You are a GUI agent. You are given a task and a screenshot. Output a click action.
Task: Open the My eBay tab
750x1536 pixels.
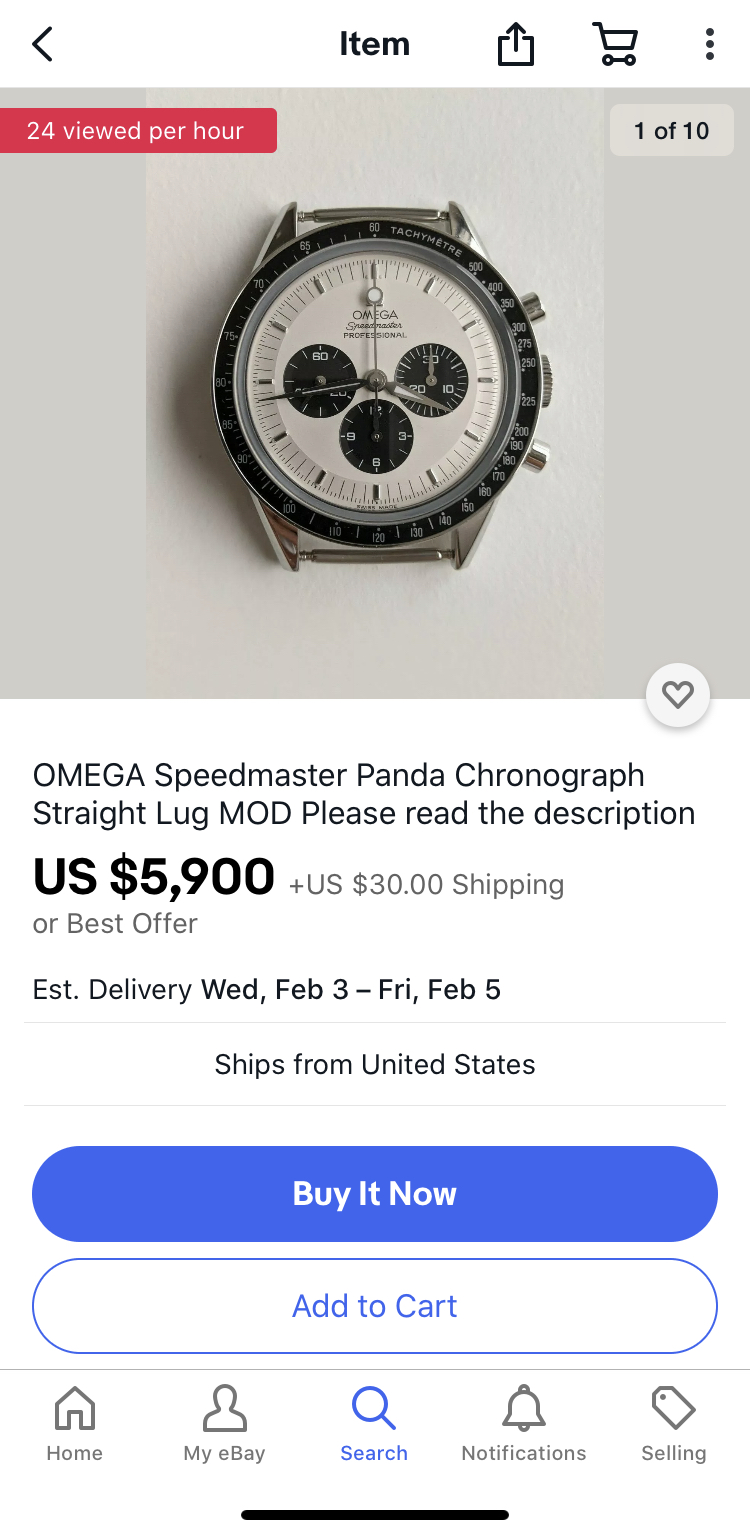224,1425
